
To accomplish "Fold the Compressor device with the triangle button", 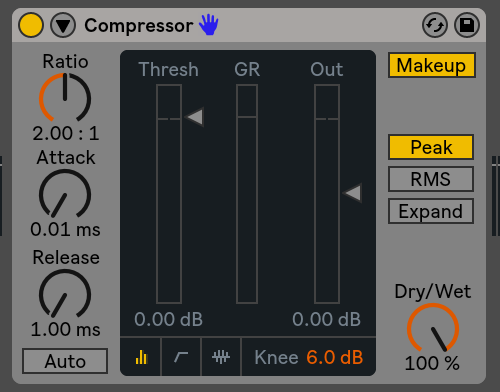I will click(63, 25).
